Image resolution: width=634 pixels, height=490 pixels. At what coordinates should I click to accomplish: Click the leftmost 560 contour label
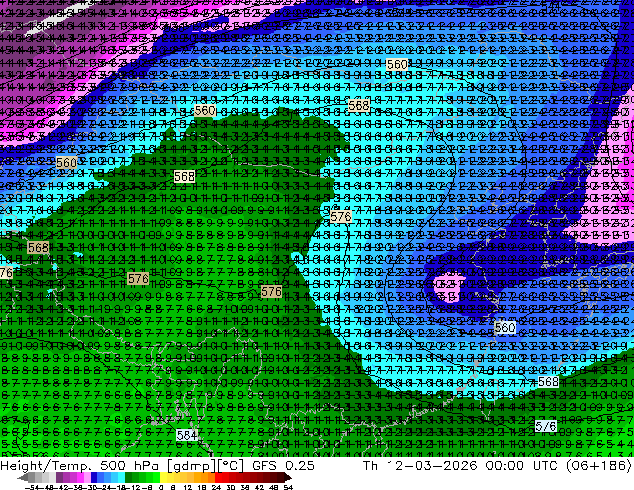click(x=66, y=163)
